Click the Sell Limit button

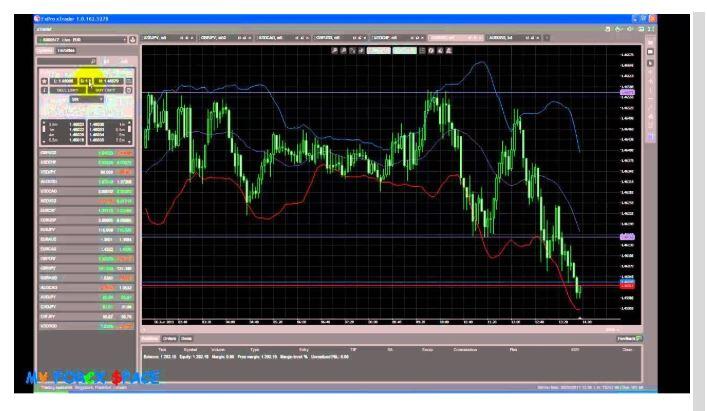point(67,90)
